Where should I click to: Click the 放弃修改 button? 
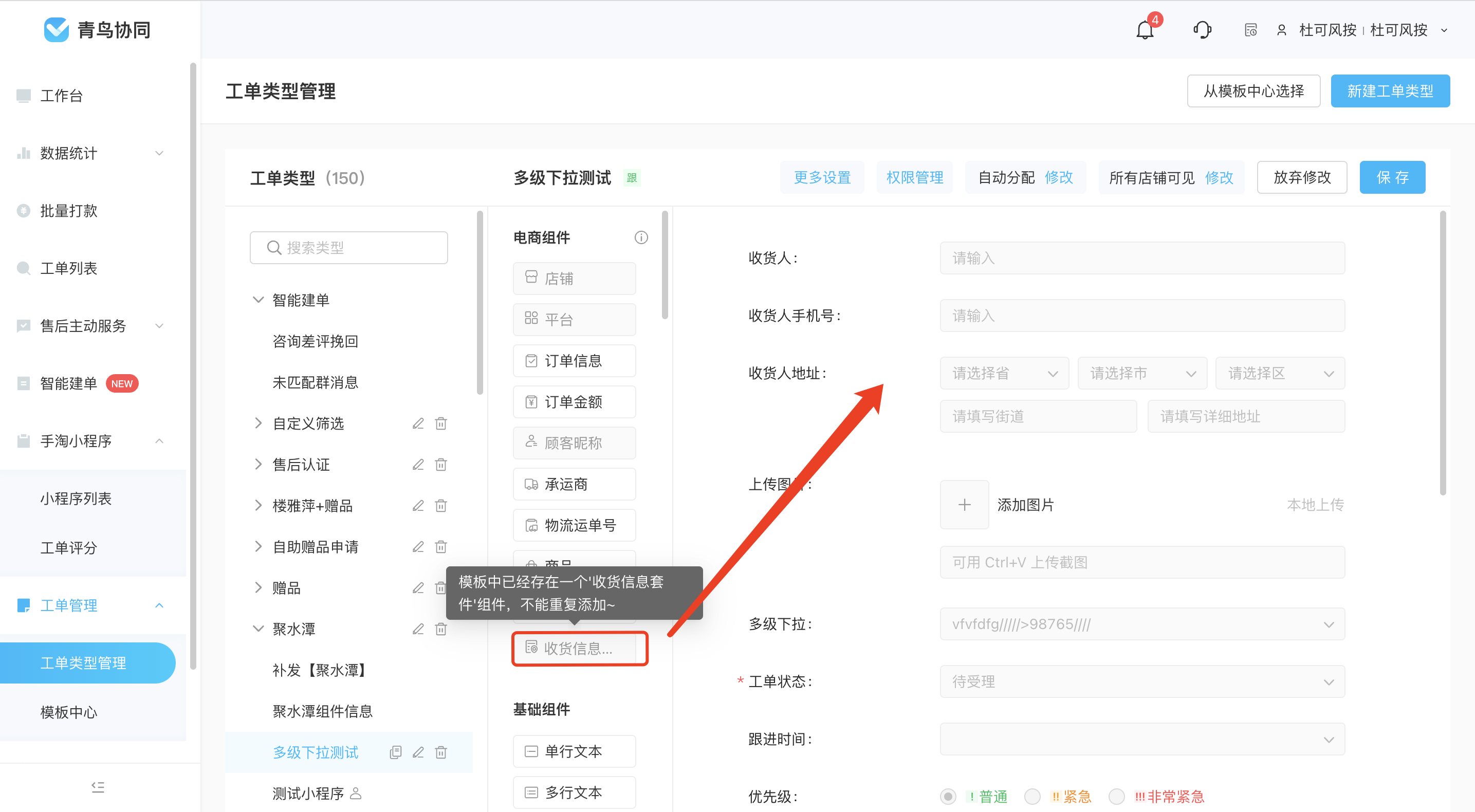[1302, 177]
